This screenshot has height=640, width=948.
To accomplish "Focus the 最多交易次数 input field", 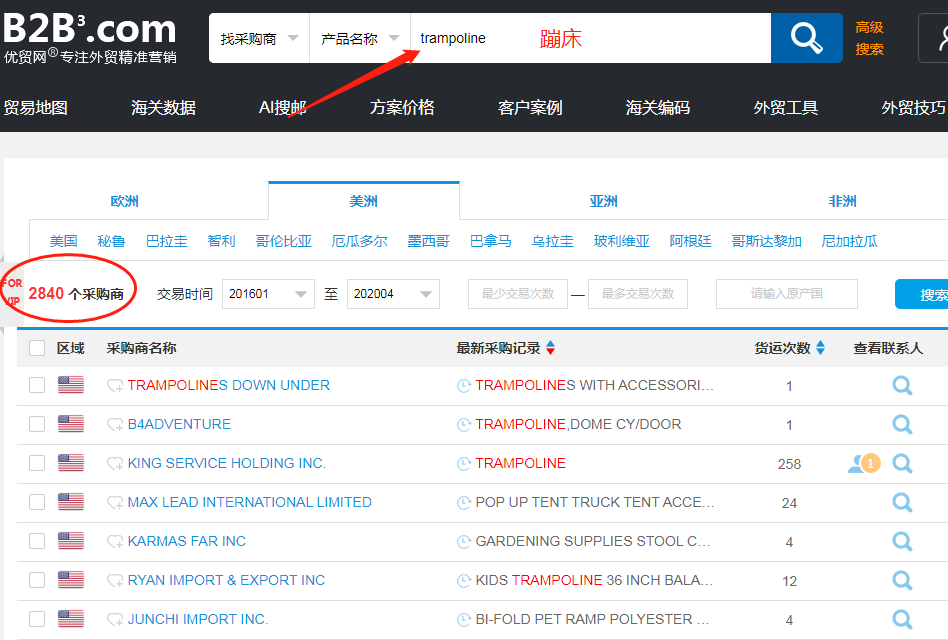I will tap(638, 294).
